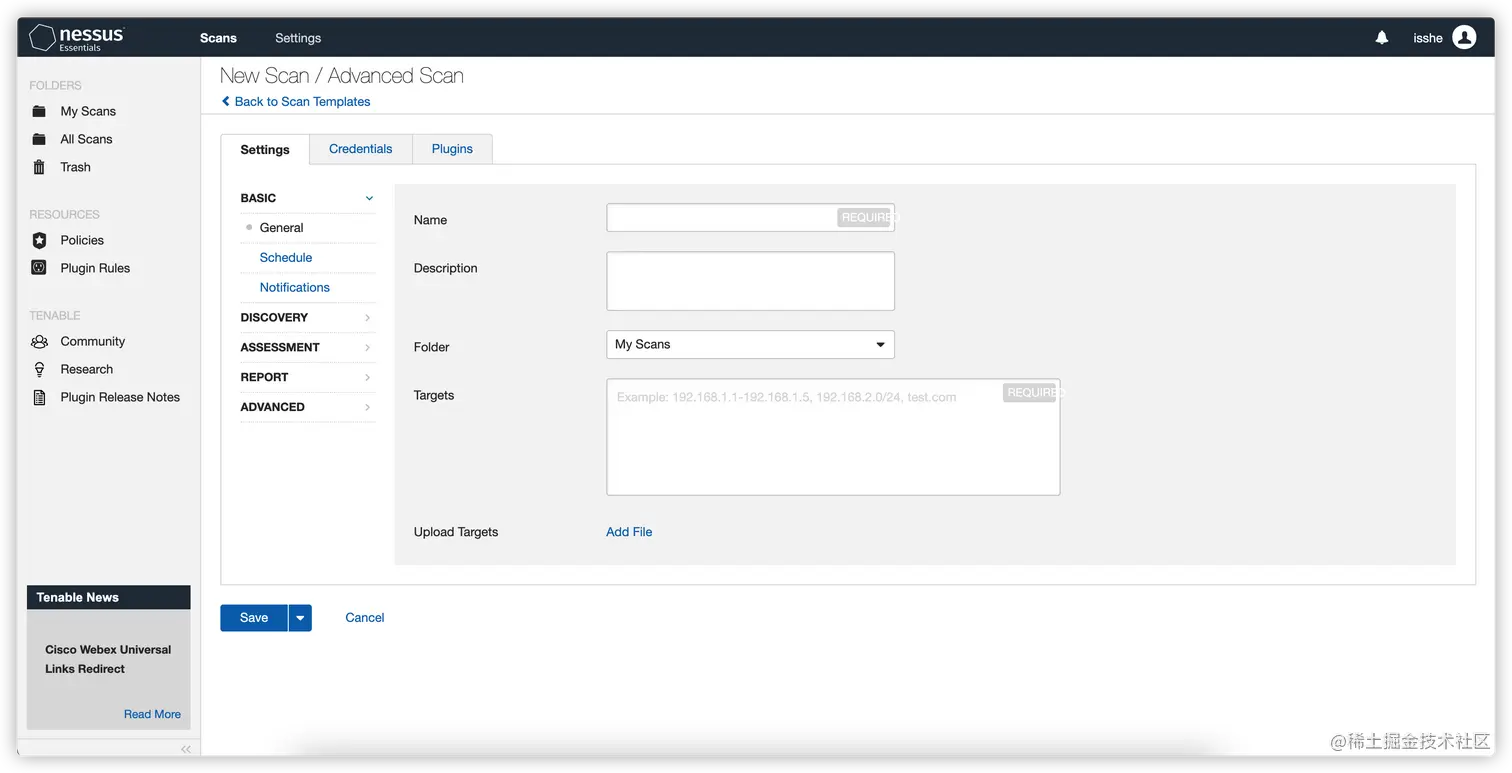Open the Scans top menu
Image resolution: width=1512 pixels, height=773 pixels.
click(x=218, y=38)
